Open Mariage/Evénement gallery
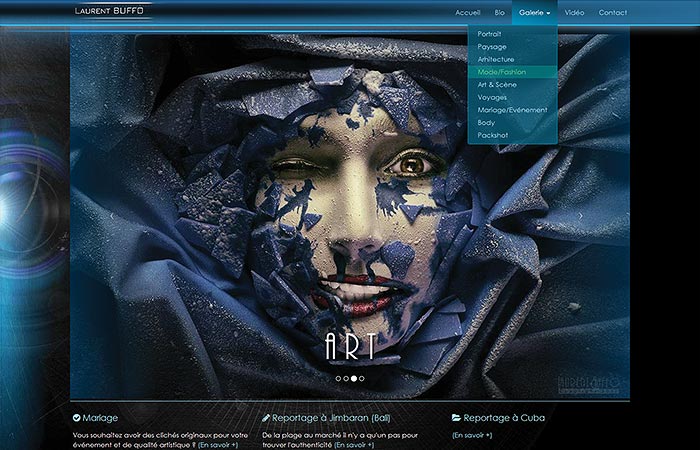This screenshot has height=450, width=700. tap(512, 109)
